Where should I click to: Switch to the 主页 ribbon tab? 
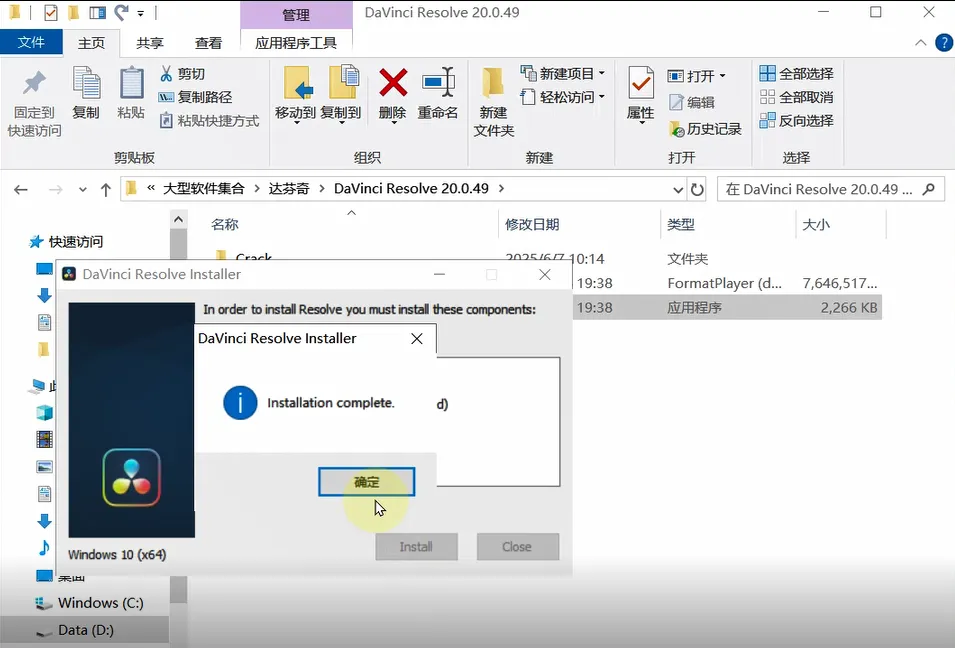91,43
